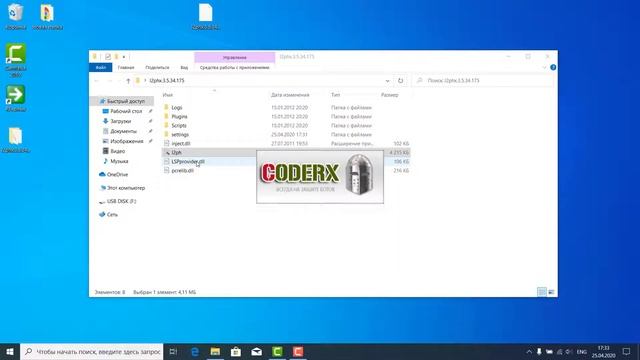Switch to the Главная ribbon tab
The height and width of the screenshot is (360, 640).
click(x=126, y=67)
